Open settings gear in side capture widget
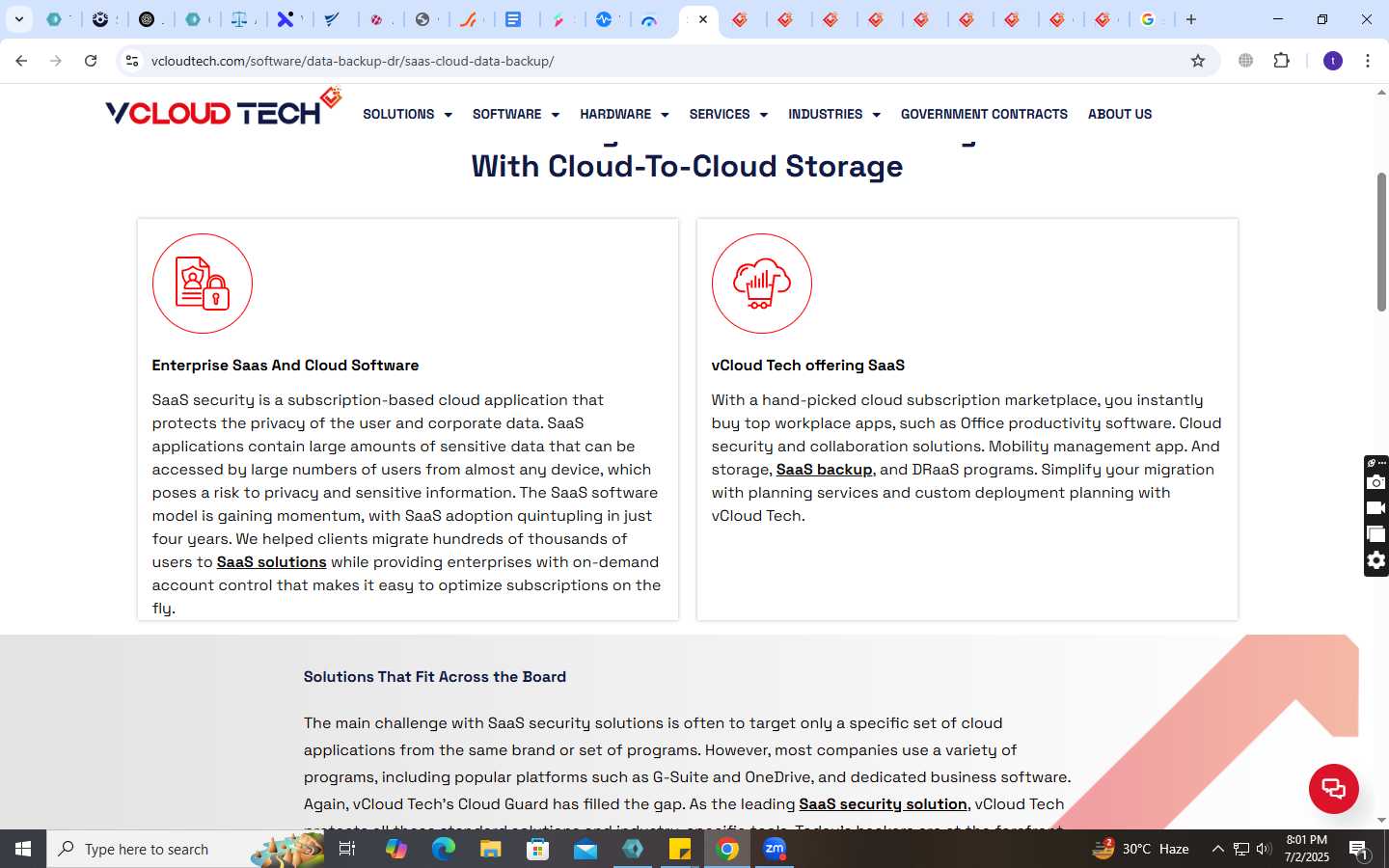Screen dimensions: 1389x868 point(1376,560)
